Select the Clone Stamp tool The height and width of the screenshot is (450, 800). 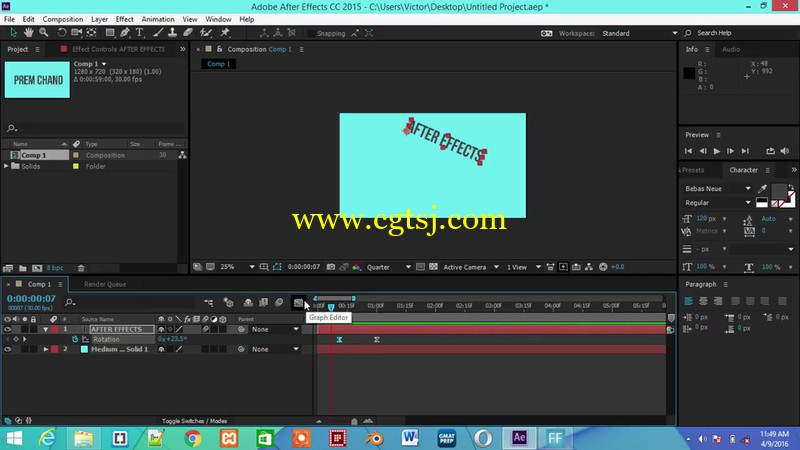tap(172, 33)
